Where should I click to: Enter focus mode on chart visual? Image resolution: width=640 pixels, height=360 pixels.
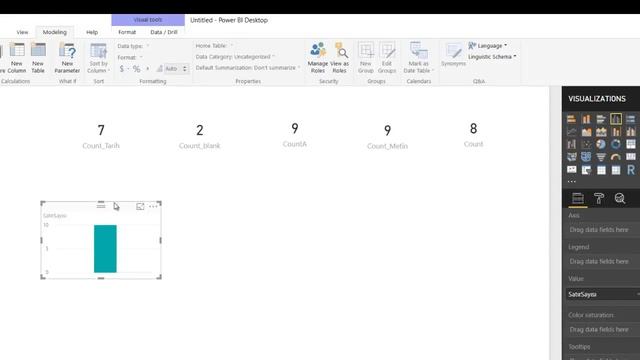140,207
